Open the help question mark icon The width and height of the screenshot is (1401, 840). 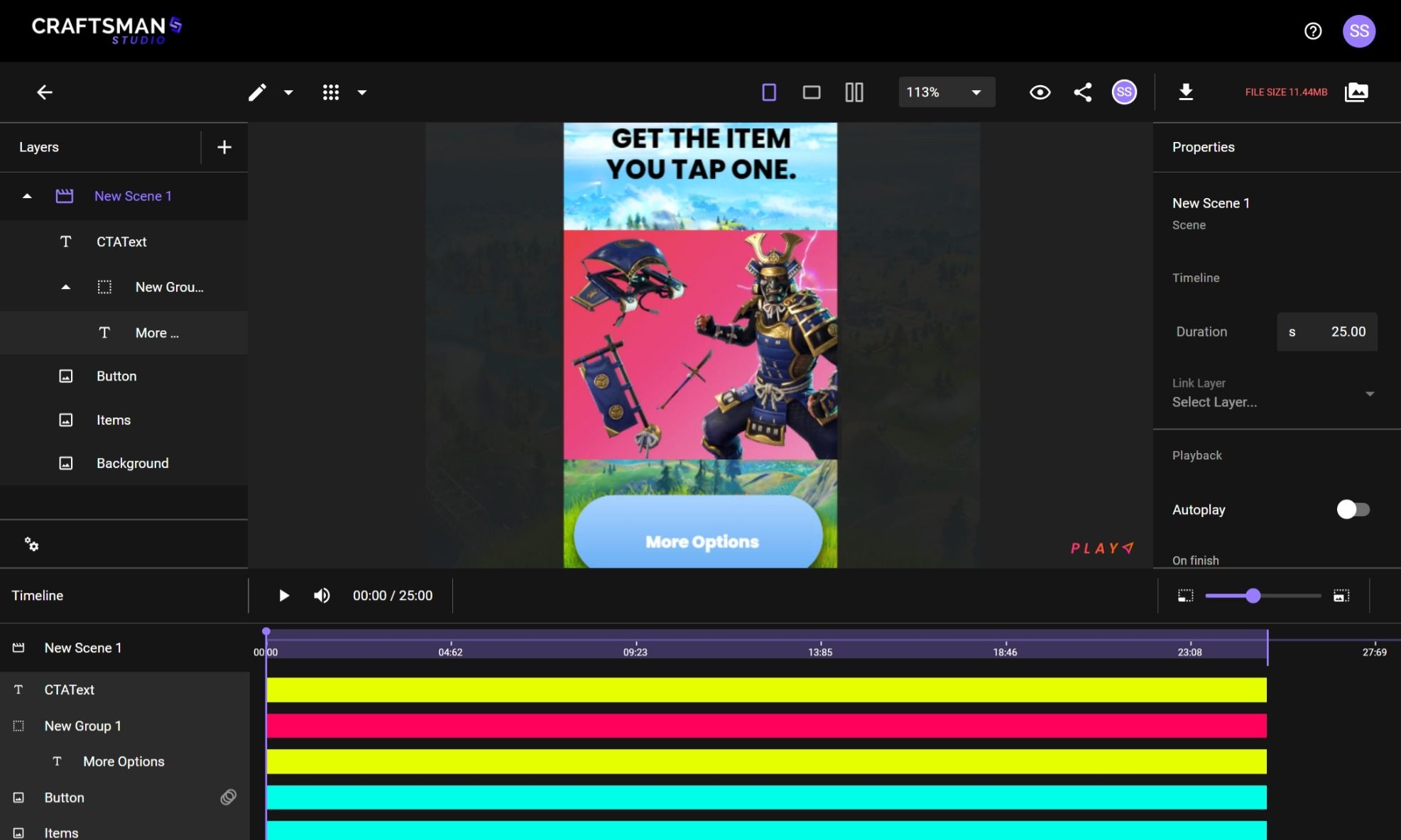point(1313,31)
